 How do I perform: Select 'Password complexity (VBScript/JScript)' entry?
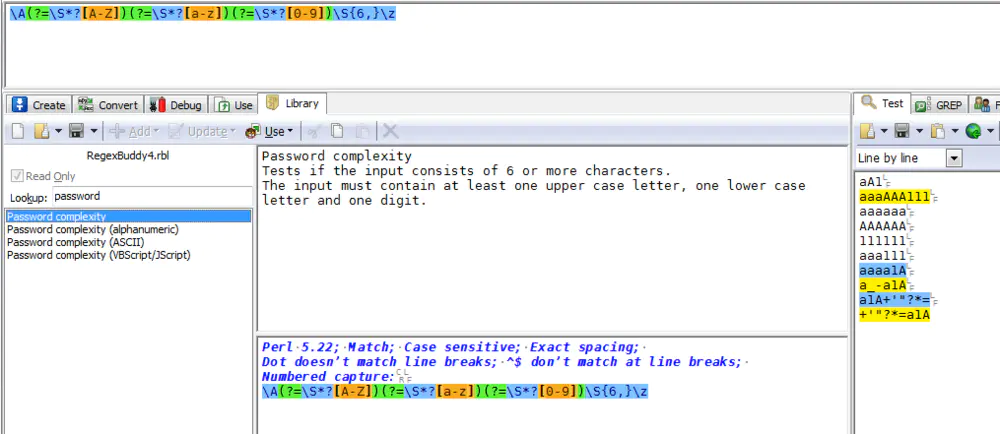coord(99,255)
